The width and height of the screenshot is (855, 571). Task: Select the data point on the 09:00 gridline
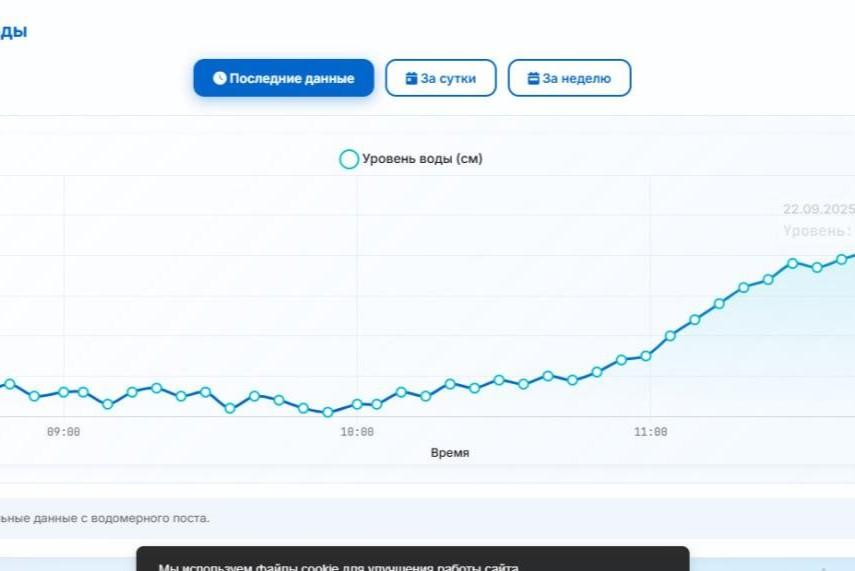[x=63, y=392]
